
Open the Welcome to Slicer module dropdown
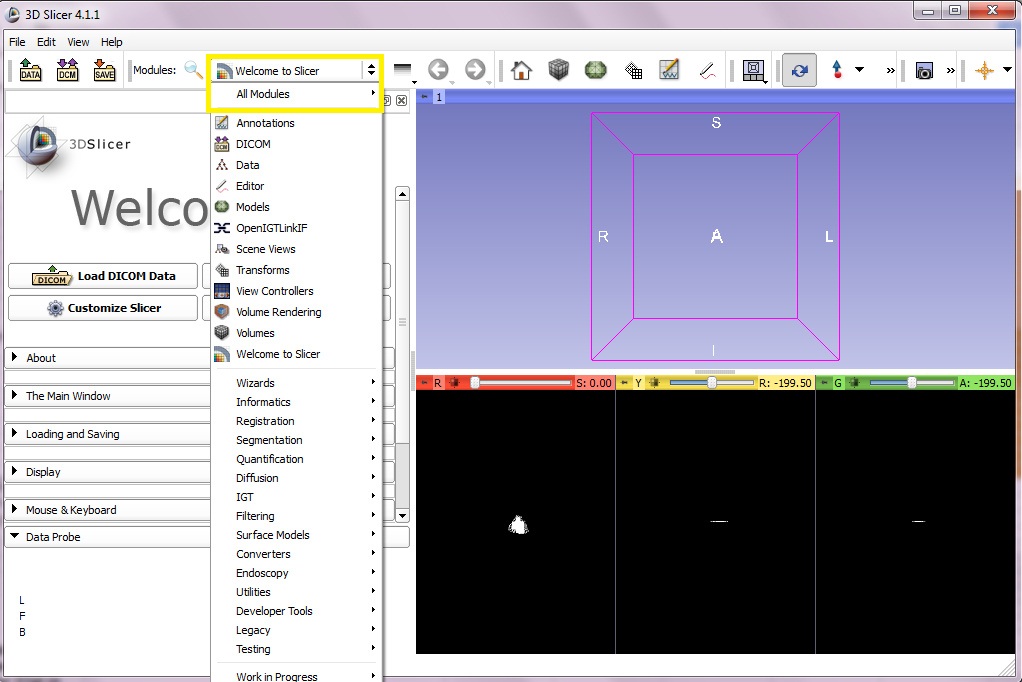[x=295, y=70]
